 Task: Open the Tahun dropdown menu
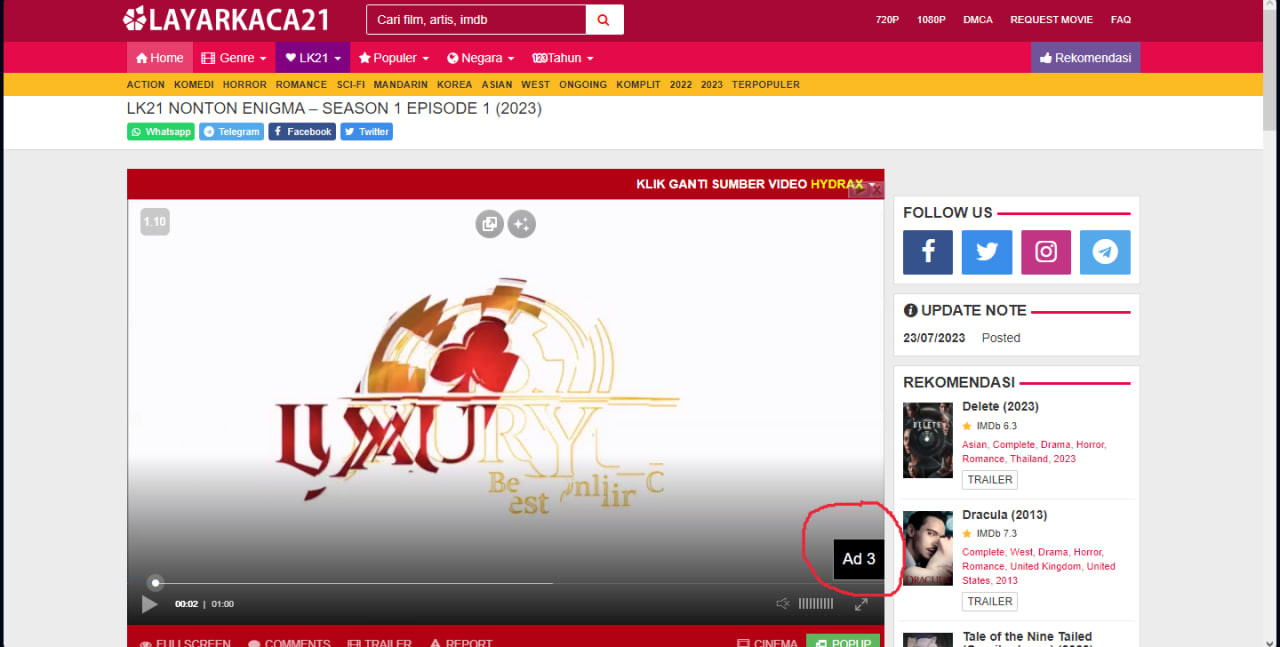[x=563, y=58]
